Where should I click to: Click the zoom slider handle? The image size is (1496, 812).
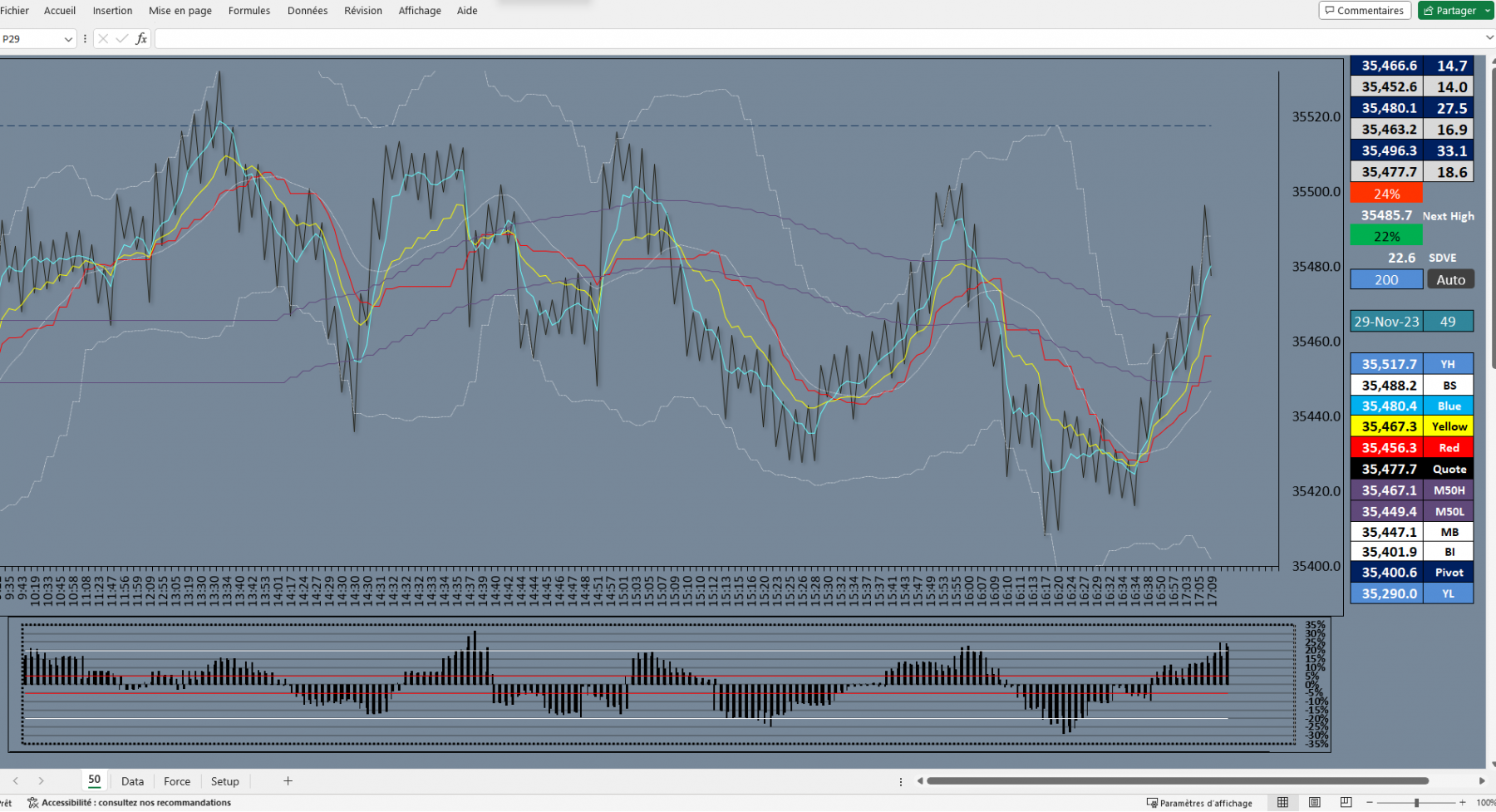point(1416,803)
